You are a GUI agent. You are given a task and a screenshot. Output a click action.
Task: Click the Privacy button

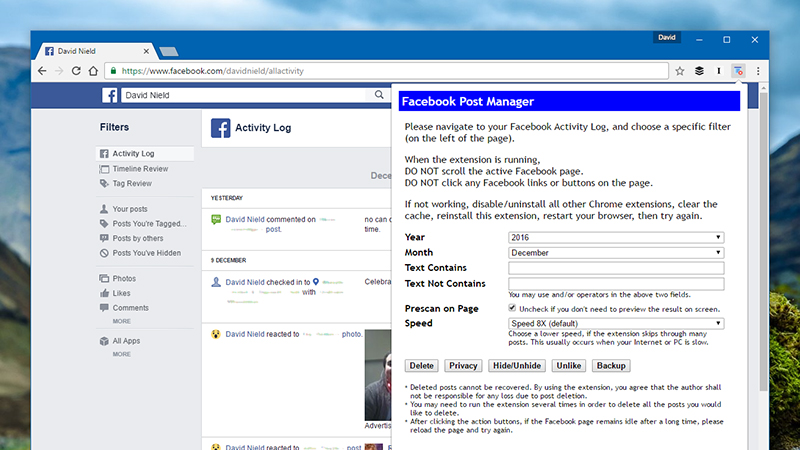pos(463,366)
